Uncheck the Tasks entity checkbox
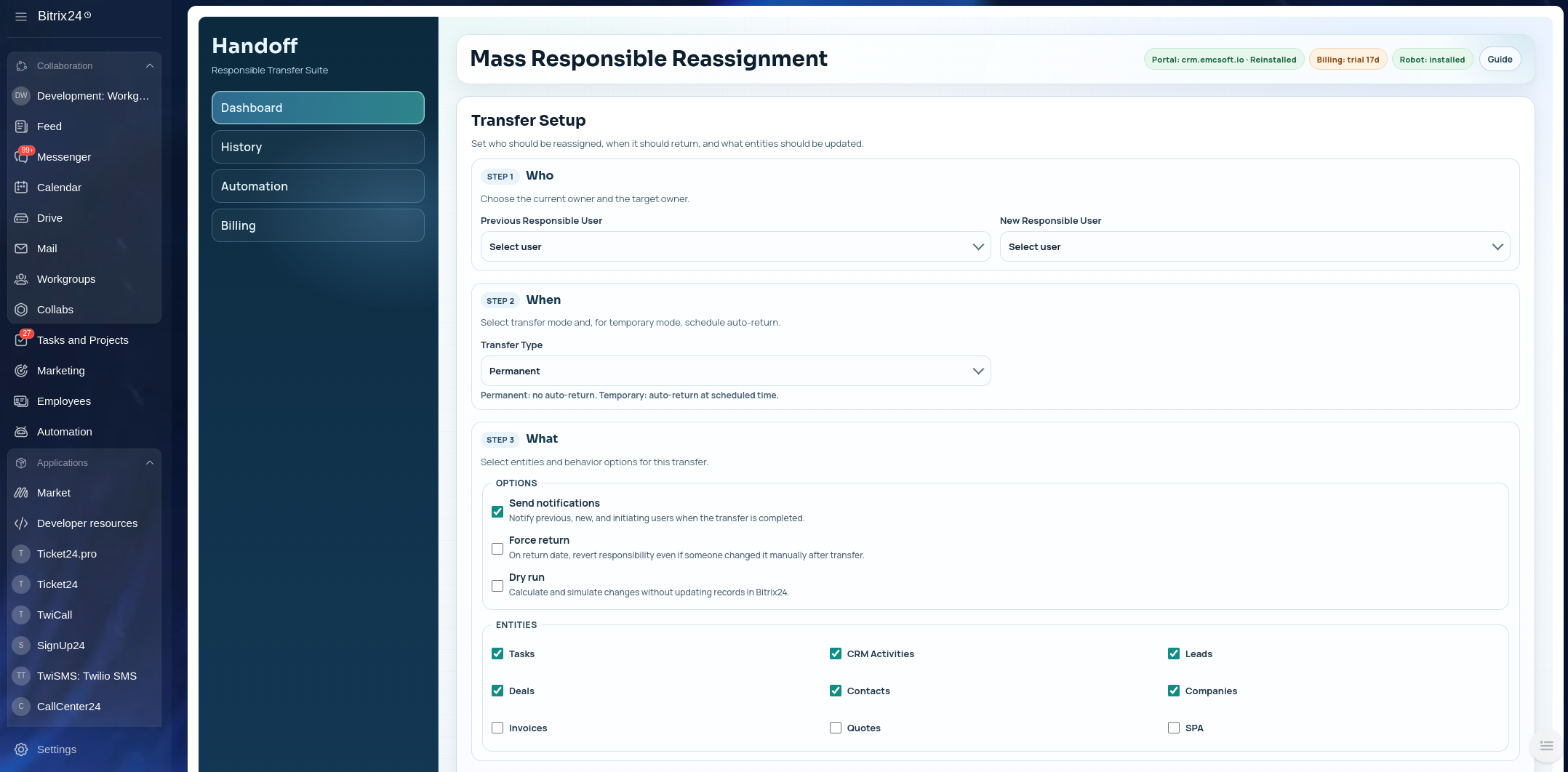 [497, 654]
